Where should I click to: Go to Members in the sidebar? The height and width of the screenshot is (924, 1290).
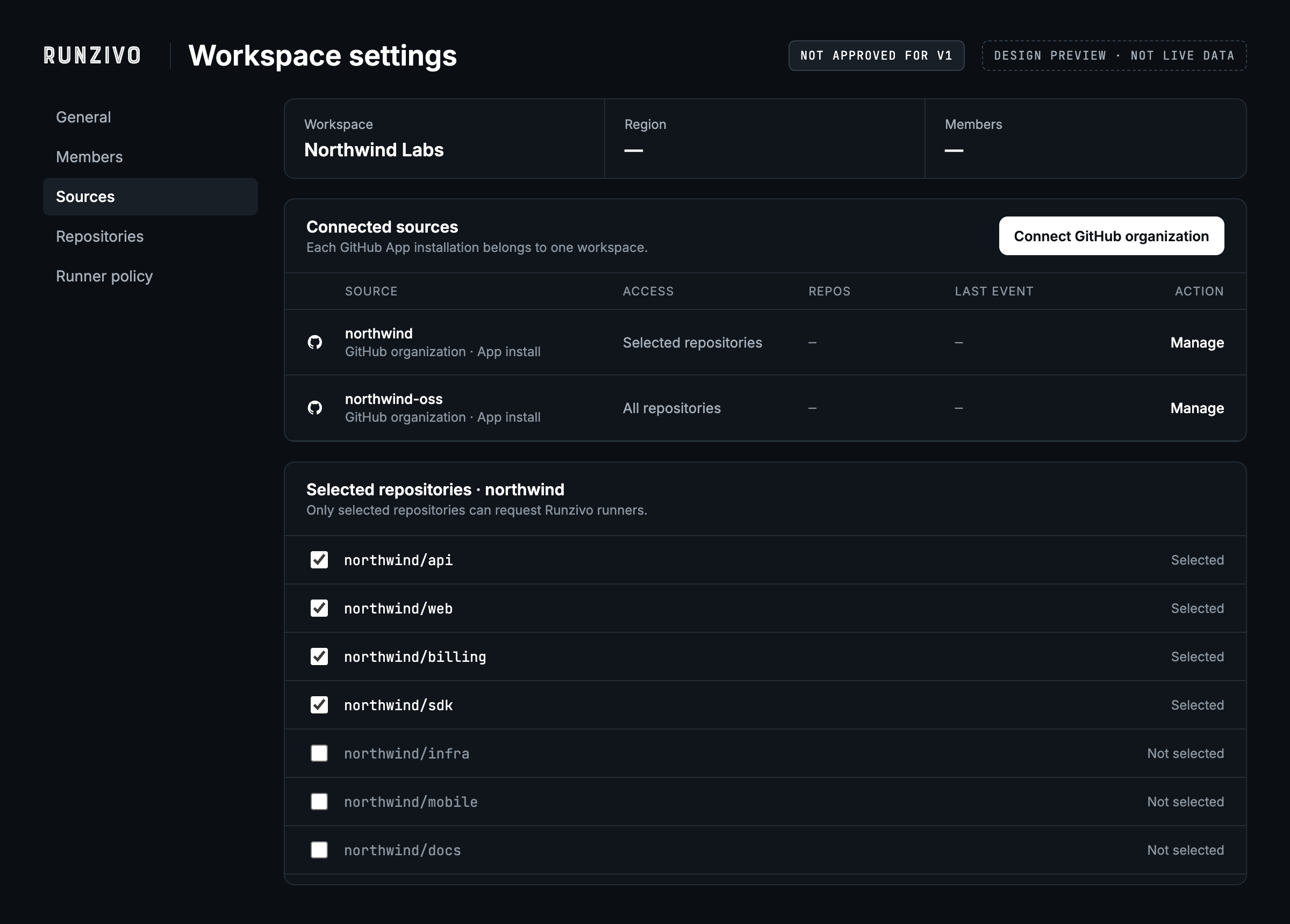(150, 157)
